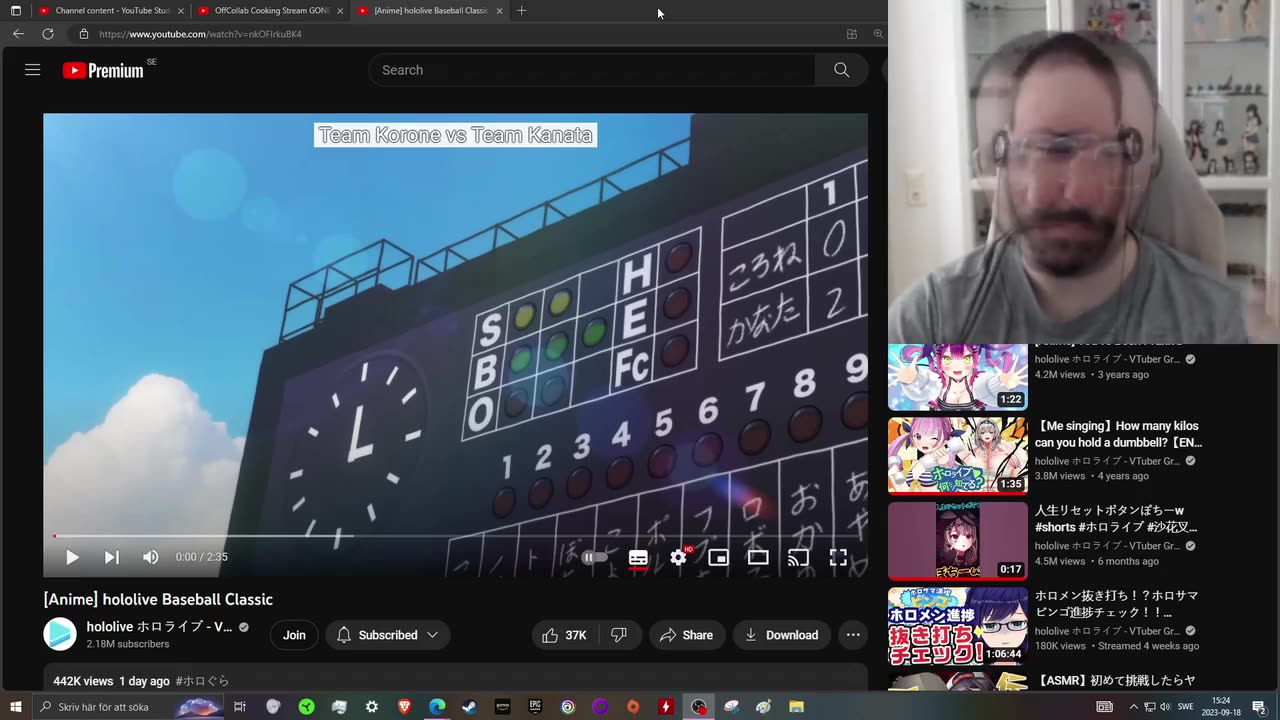
Task: Open the notification center
Action: coord(1258,707)
